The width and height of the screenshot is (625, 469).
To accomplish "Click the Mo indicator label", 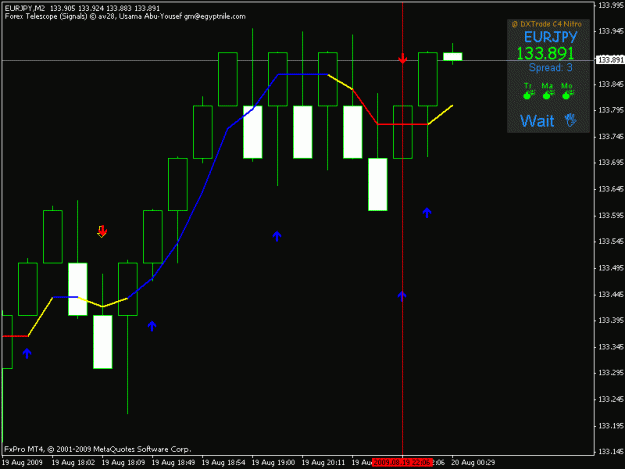I will point(566,86).
